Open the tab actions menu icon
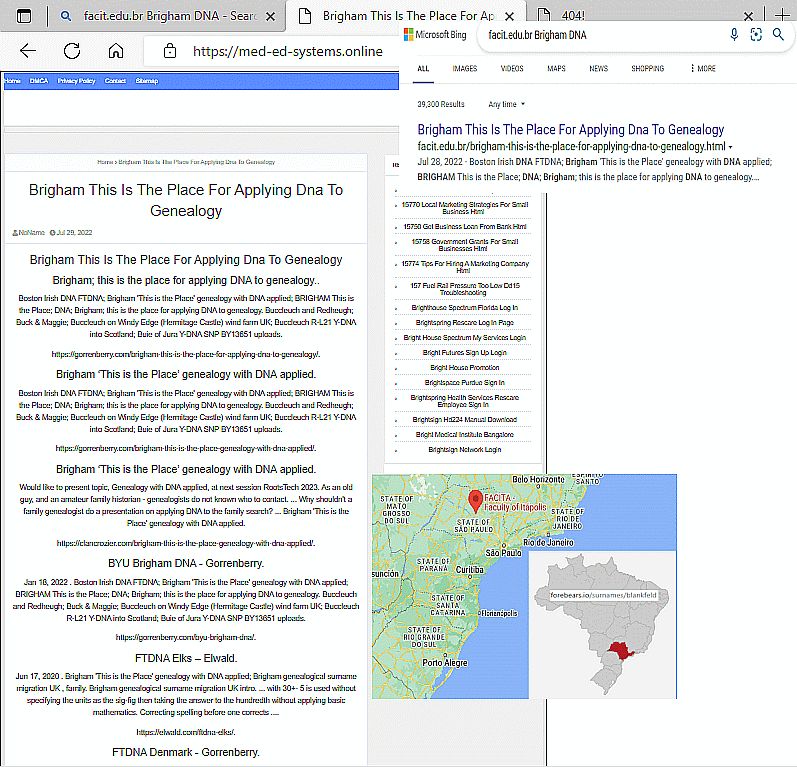Viewport: 797px width, 767px height. click(x=24, y=16)
